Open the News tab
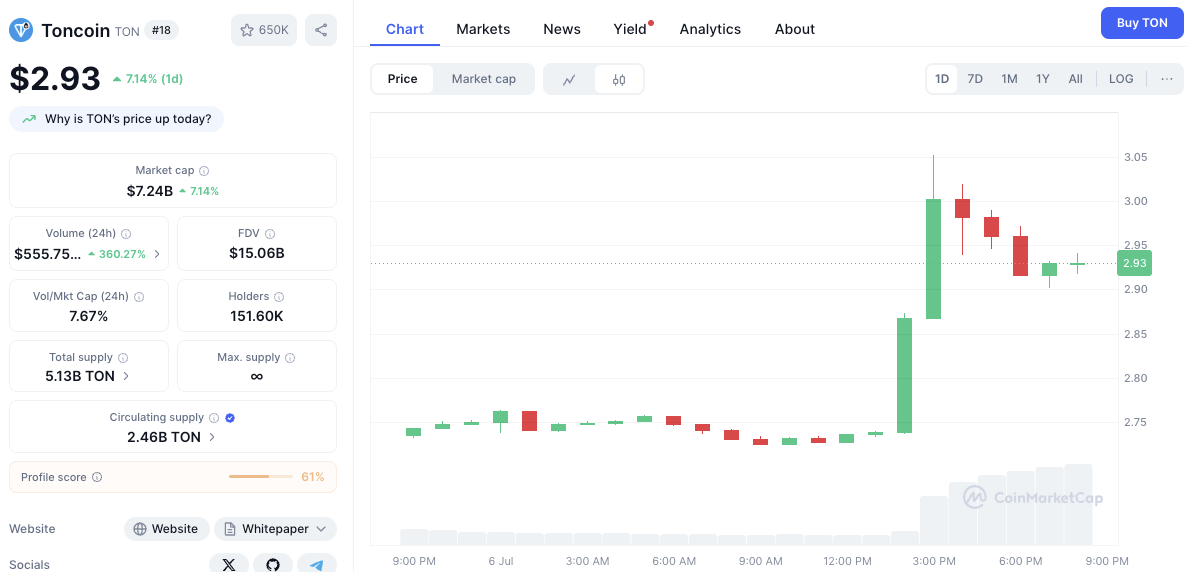Image resolution: width=1187 pixels, height=572 pixels. point(562,30)
